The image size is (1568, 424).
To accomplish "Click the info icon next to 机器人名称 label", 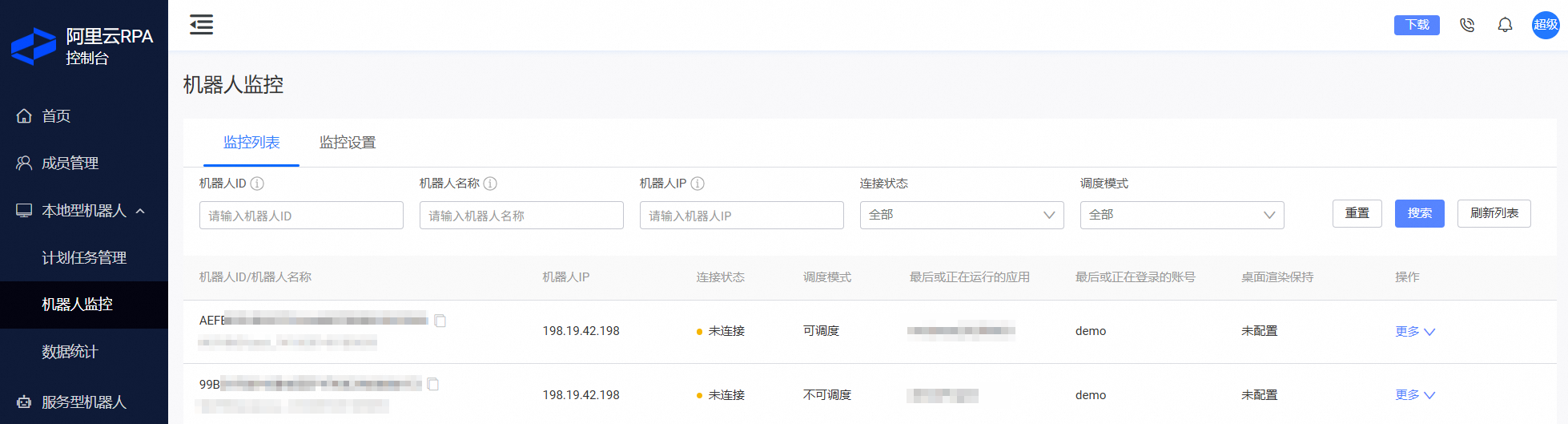I will point(490,184).
